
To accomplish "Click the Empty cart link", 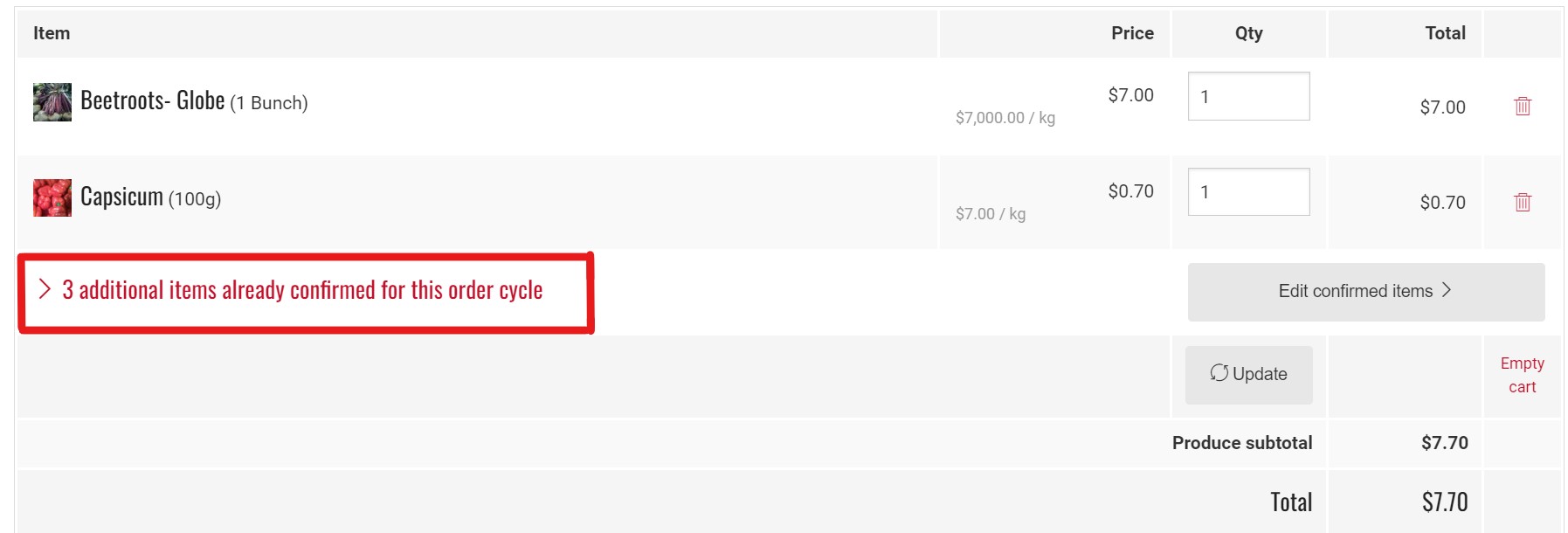I will [1522, 375].
